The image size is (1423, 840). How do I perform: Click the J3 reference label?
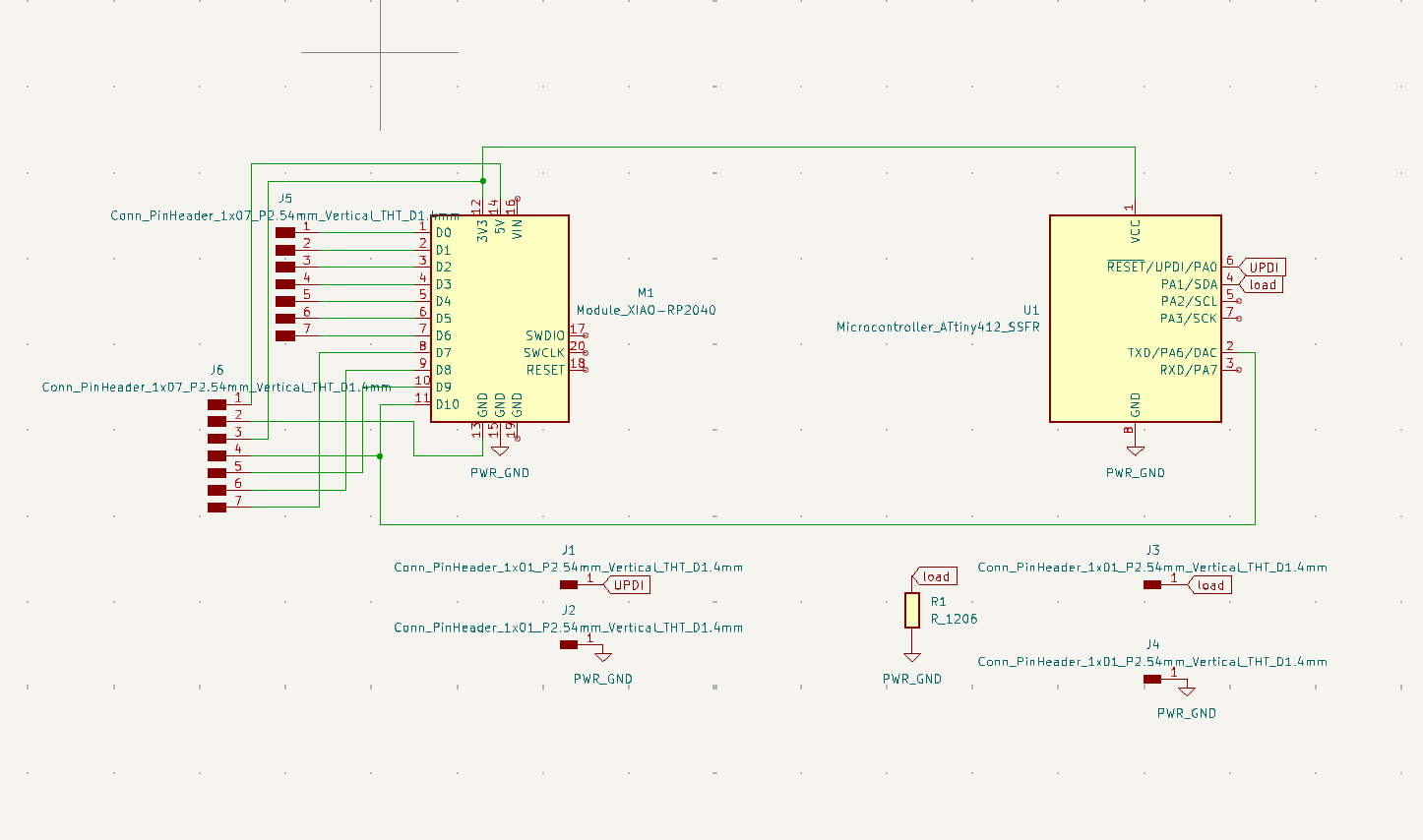tap(1152, 550)
